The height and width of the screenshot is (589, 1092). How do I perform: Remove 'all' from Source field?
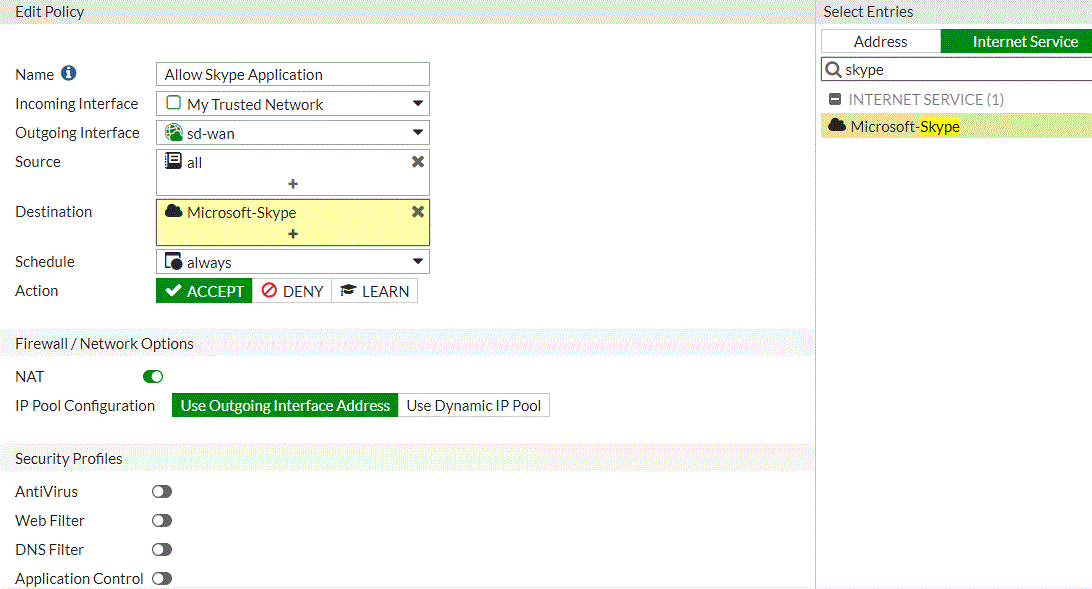click(418, 162)
